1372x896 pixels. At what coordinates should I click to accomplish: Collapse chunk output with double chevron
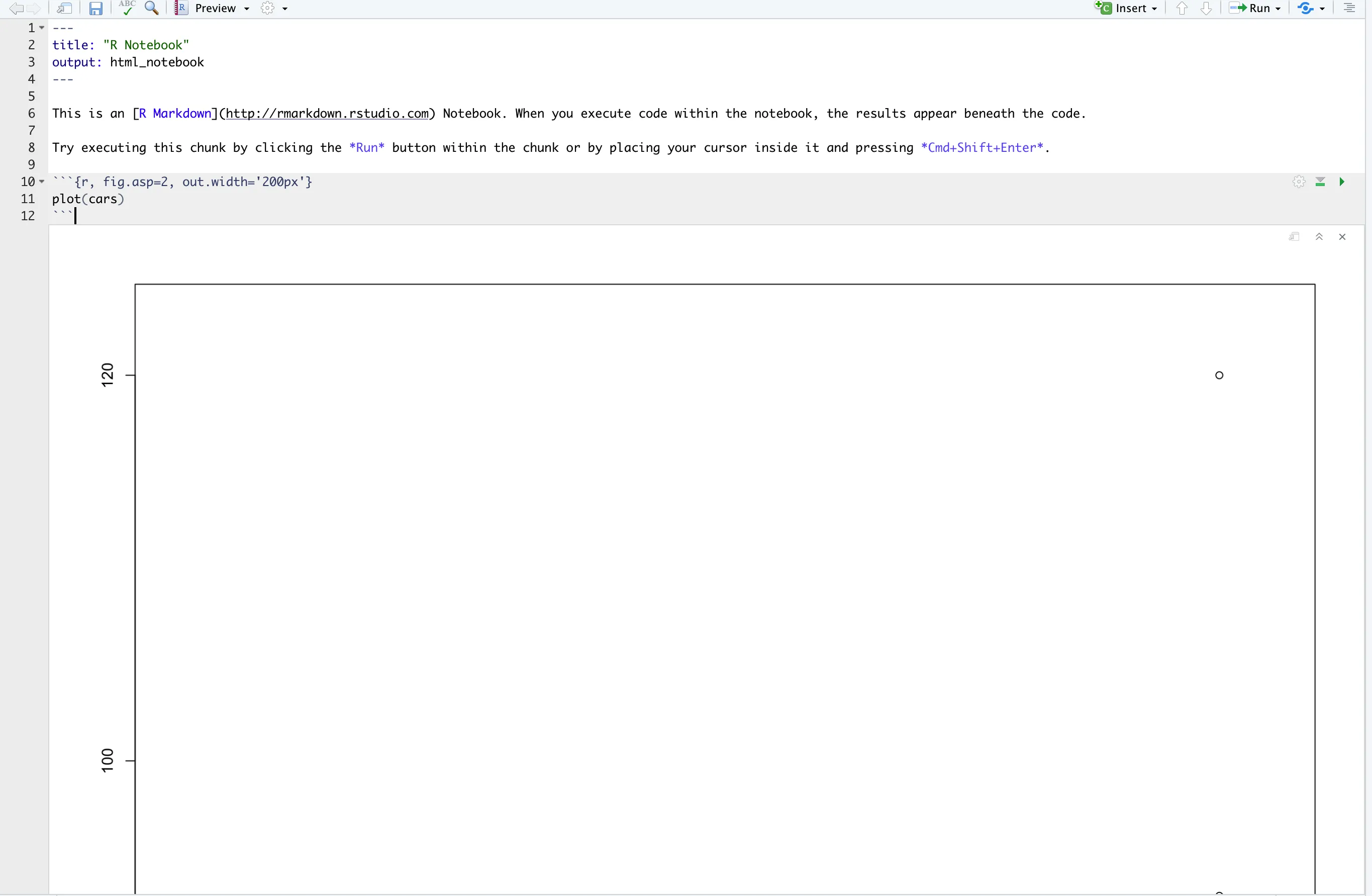pos(1319,236)
